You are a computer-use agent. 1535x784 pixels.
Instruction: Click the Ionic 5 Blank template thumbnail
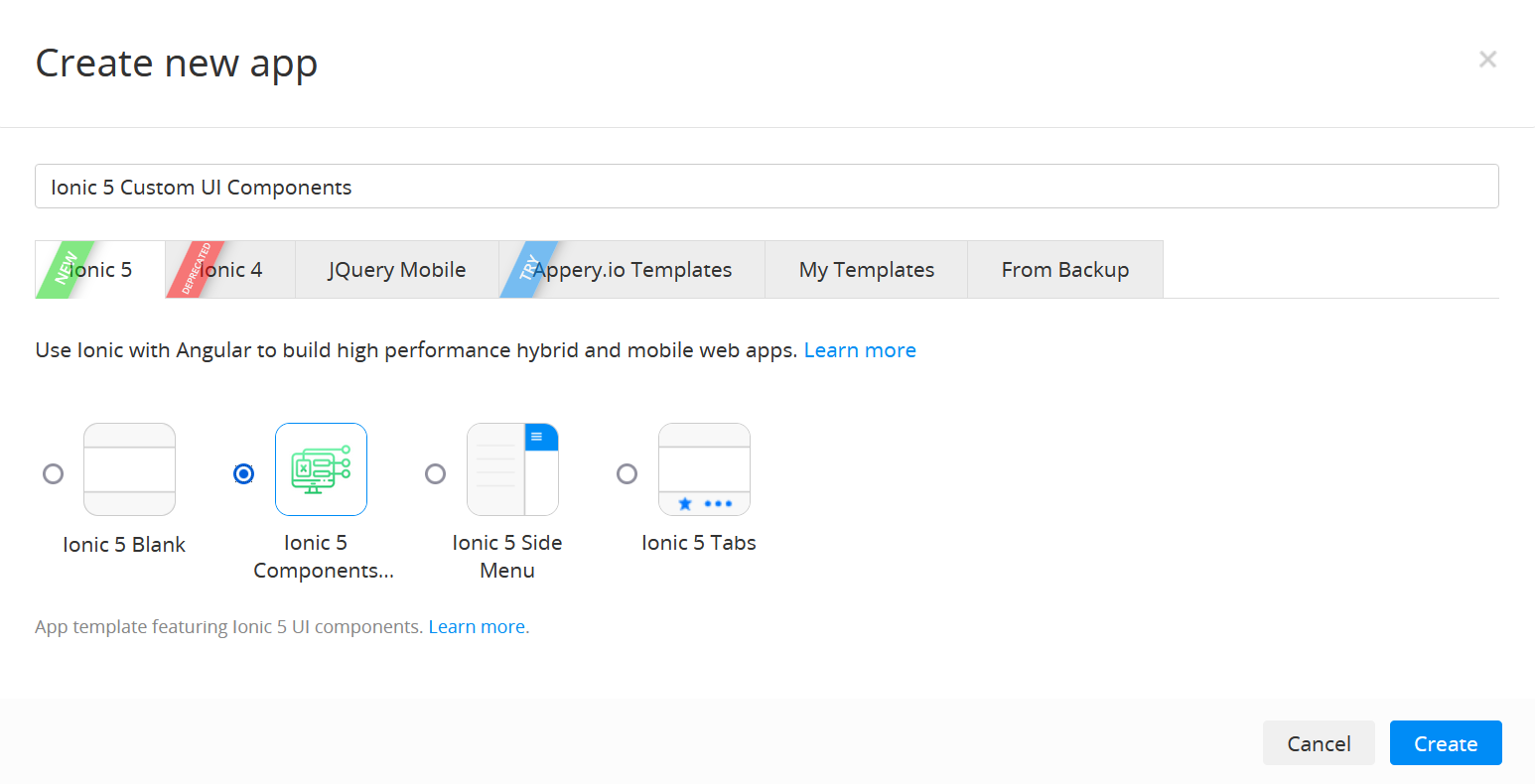click(130, 469)
